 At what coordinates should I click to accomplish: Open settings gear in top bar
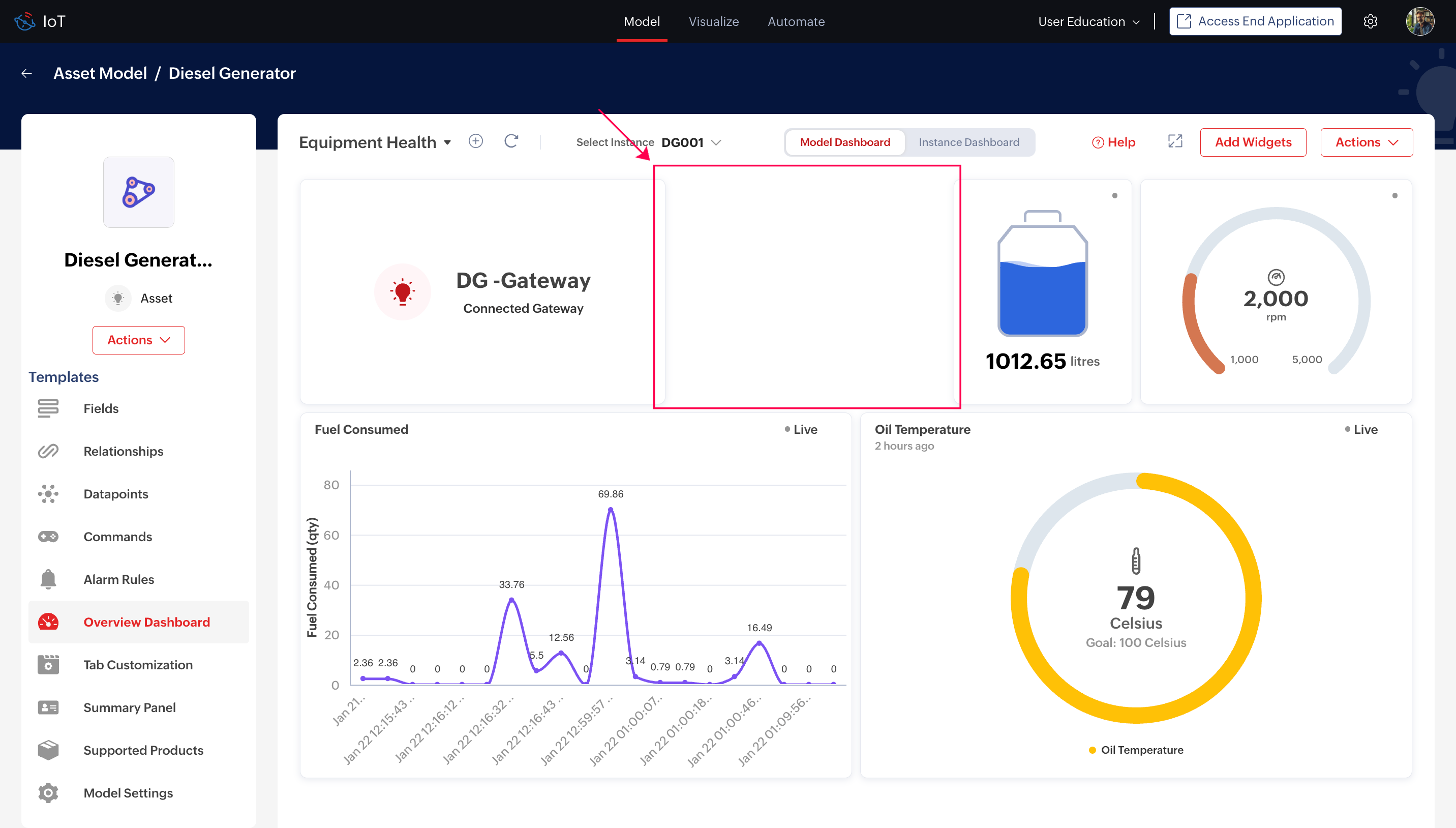(x=1370, y=21)
